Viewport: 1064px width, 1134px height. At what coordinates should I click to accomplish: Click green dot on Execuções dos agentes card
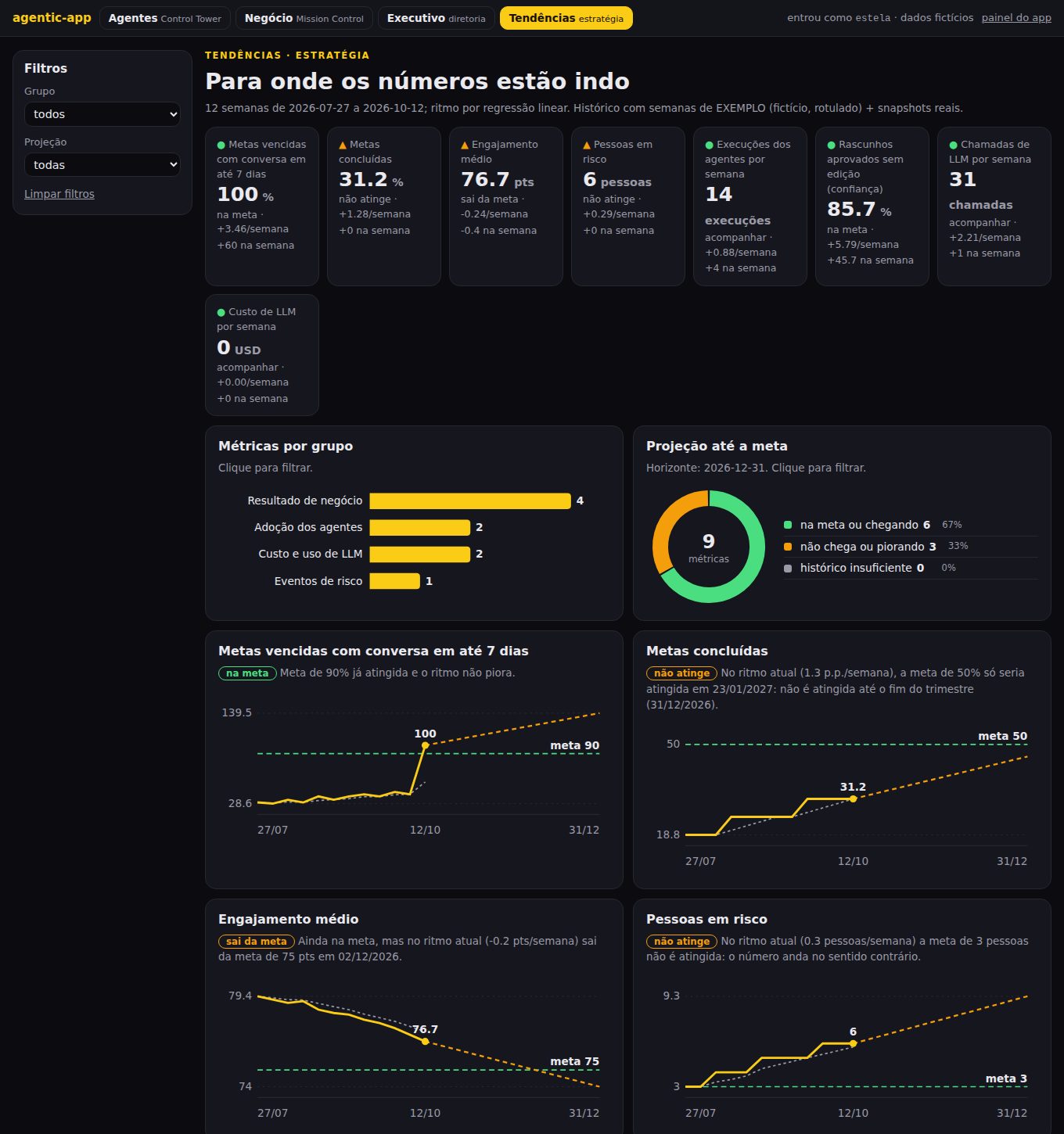[x=709, y=145]
